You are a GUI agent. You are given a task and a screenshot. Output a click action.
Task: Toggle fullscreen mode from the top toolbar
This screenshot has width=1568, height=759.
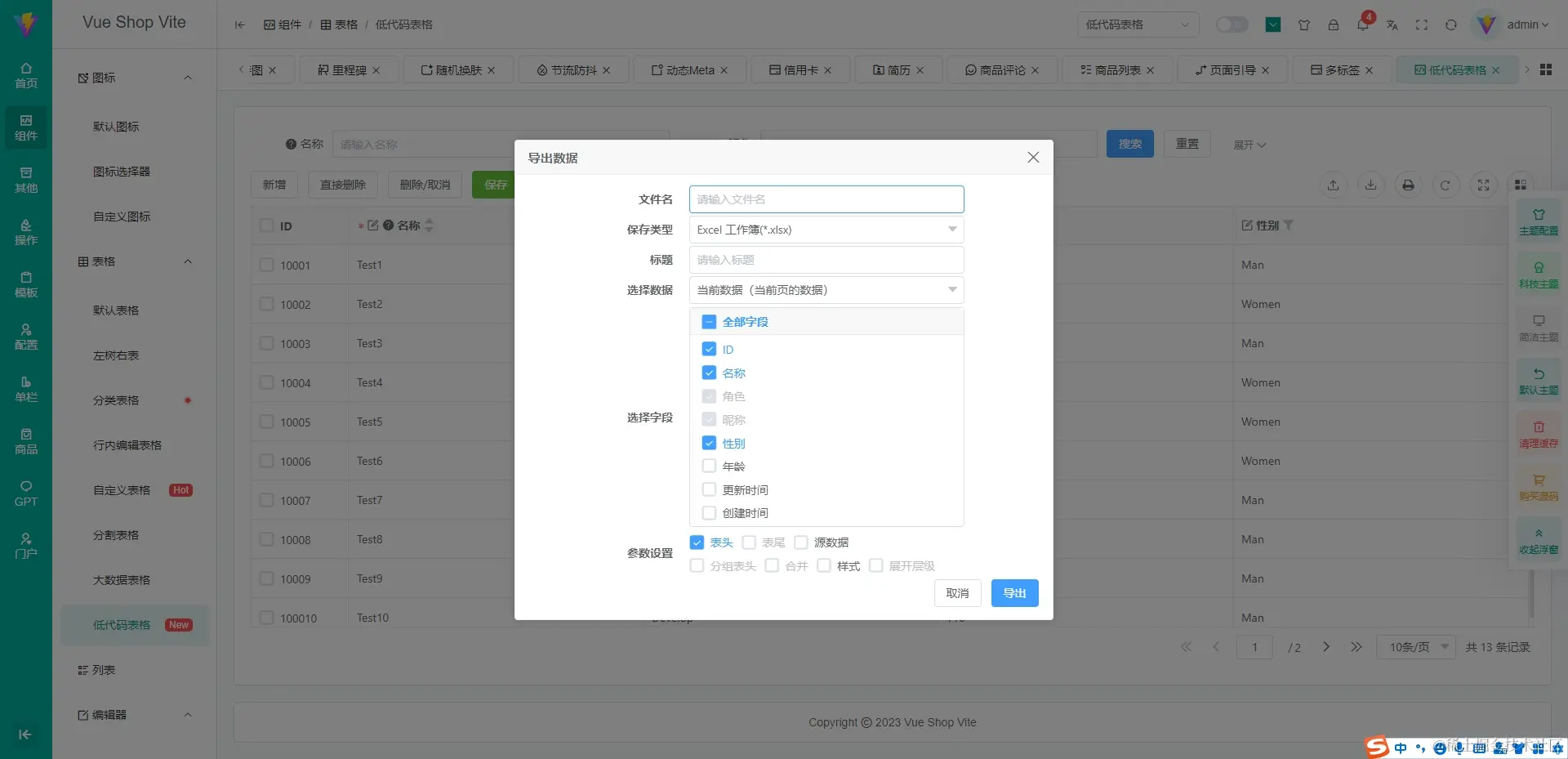pos(1422,25)
